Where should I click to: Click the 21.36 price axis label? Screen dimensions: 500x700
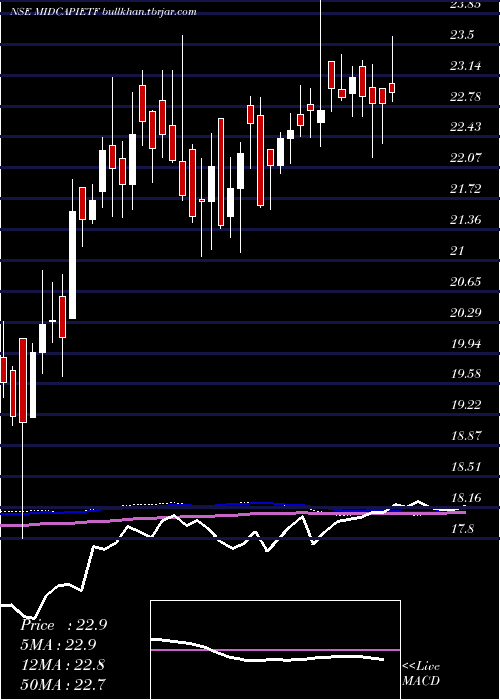point(466,220)
